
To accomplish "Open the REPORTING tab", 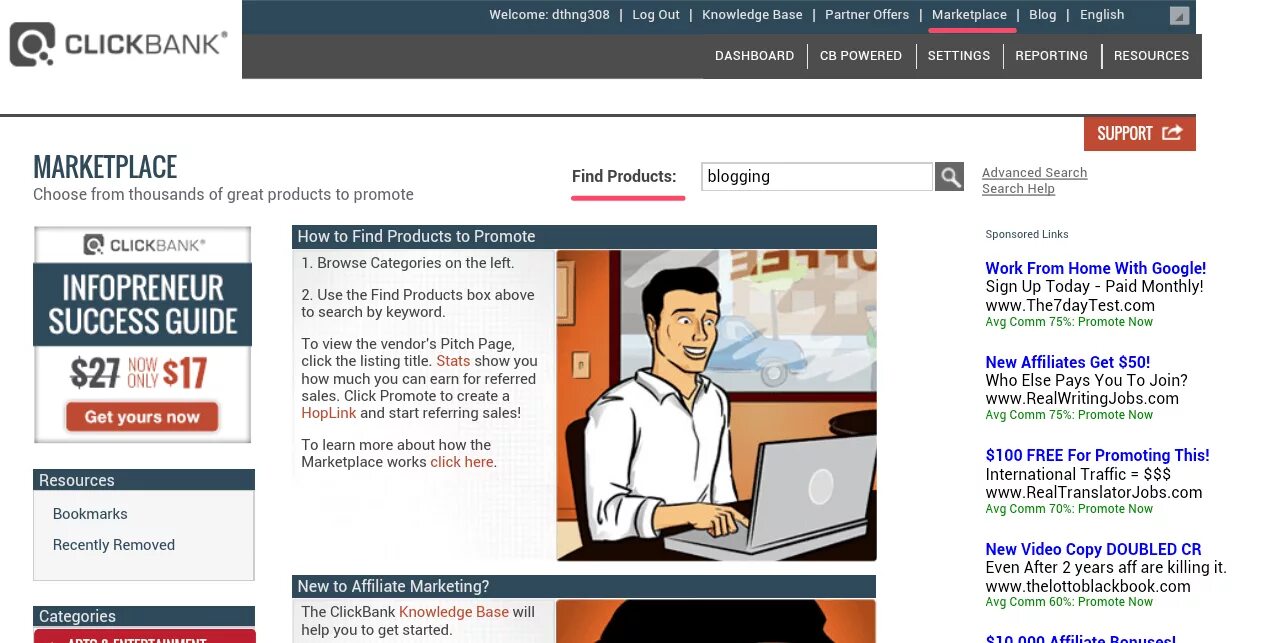I will click(x=1051, y=56).
